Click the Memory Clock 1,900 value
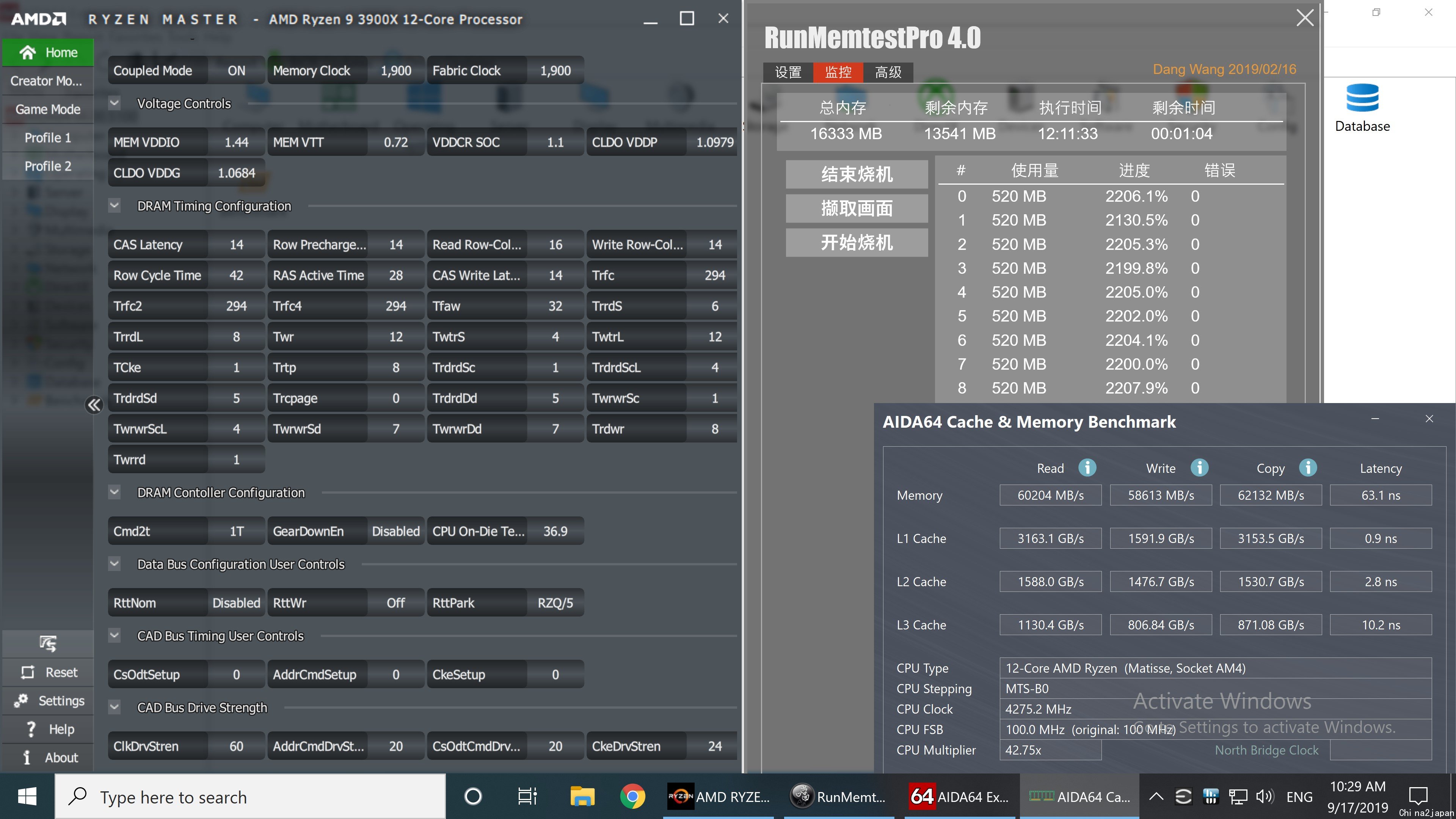Image resolution: width=1456 pixels, height=819 pixels. coord(395,71)
